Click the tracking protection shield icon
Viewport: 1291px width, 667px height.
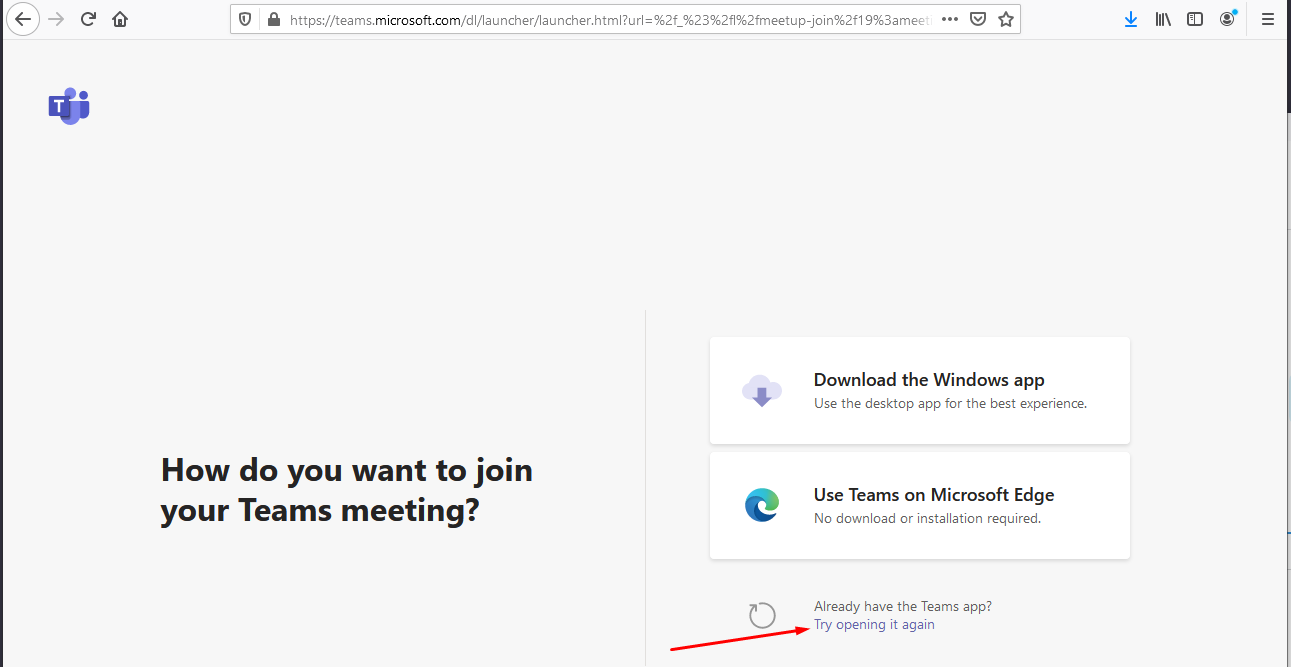[243, 18]
